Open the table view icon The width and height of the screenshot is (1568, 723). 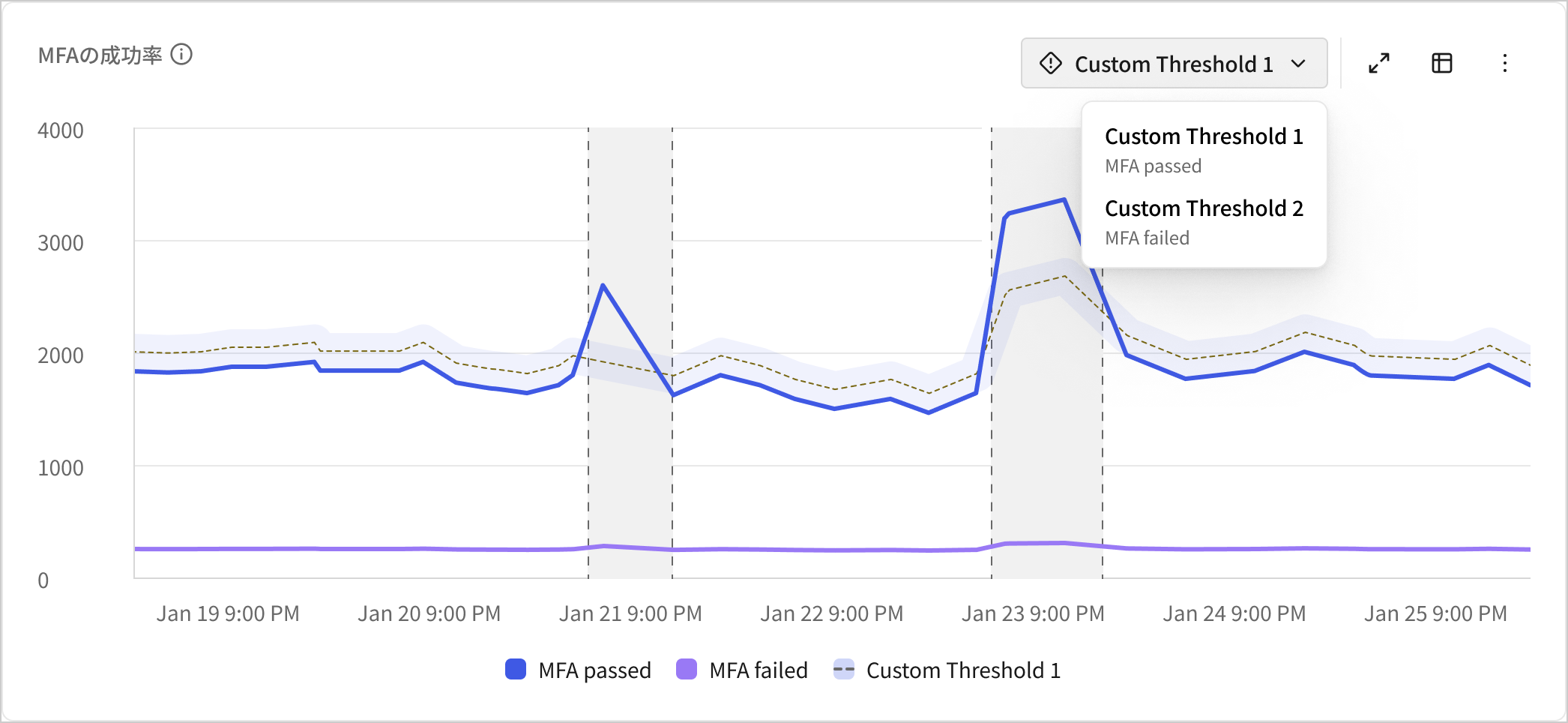click(1441, 63)
